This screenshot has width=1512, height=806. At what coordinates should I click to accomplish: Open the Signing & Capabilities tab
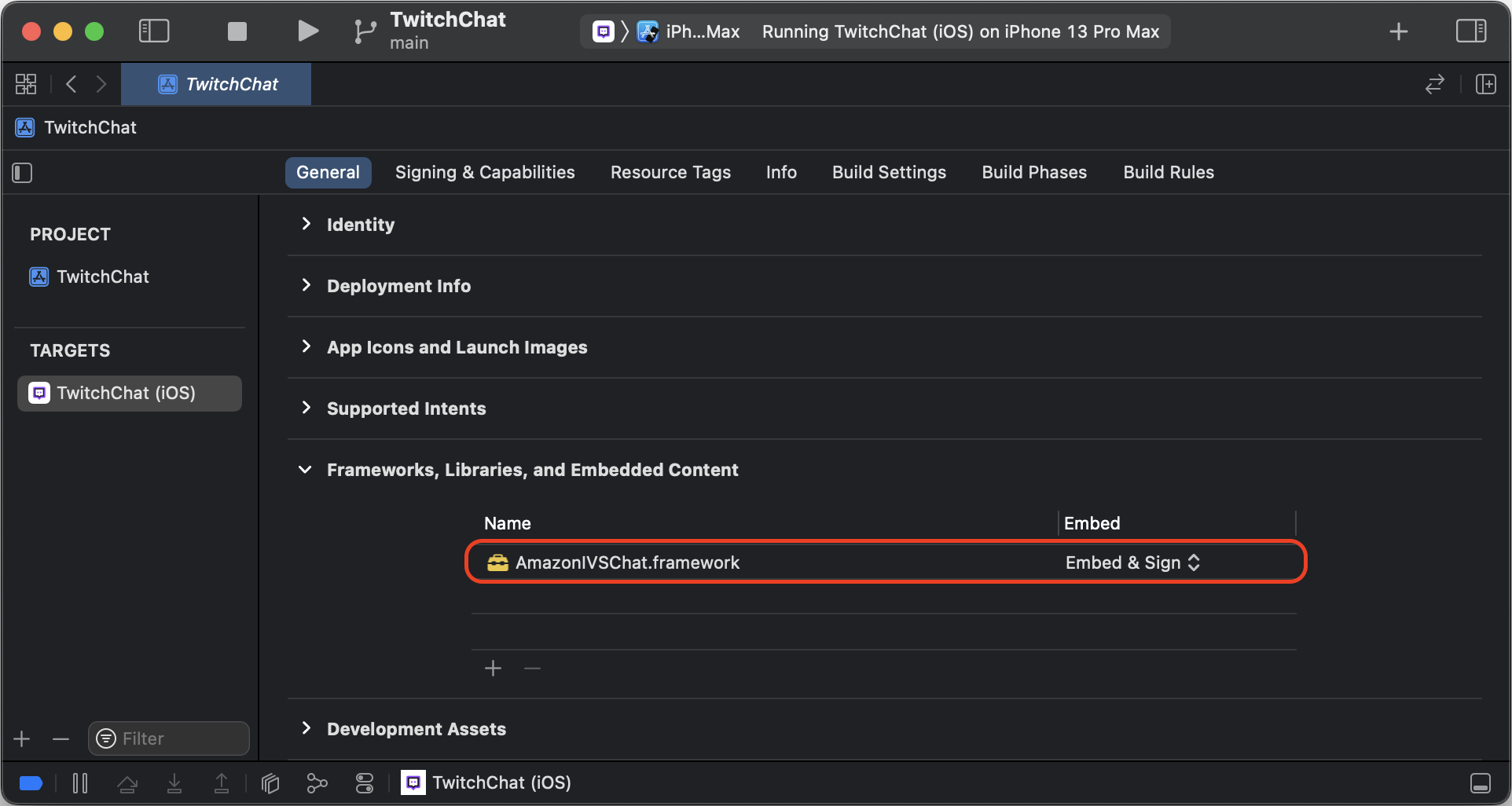[x=484, y=172]
